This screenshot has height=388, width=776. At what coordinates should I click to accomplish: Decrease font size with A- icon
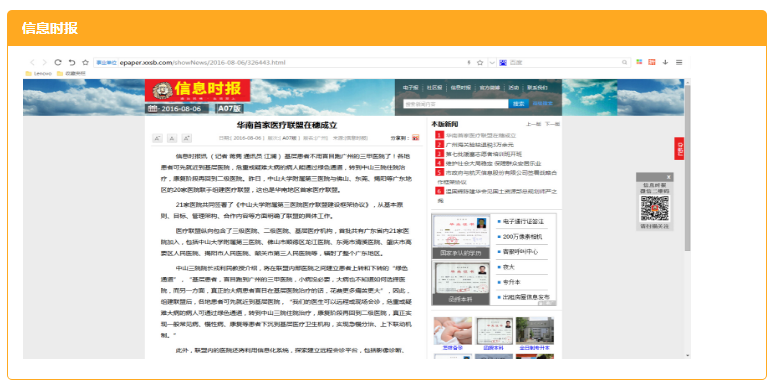[x=157, y=139]
